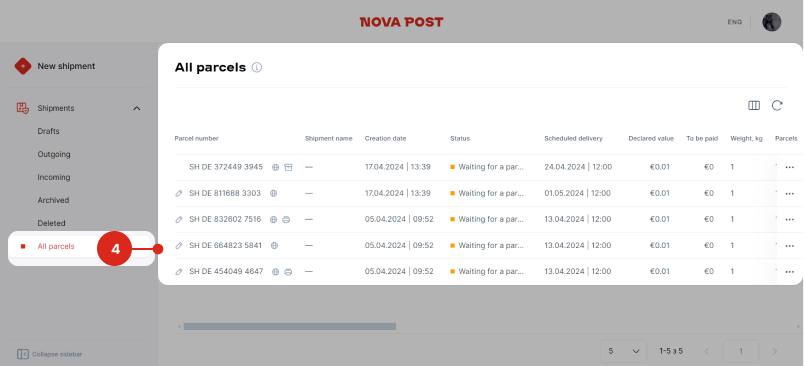This screenshot has width=804, height=366.
Task: Click the New shipment diamond icon
Action: [x=23, y=66]
